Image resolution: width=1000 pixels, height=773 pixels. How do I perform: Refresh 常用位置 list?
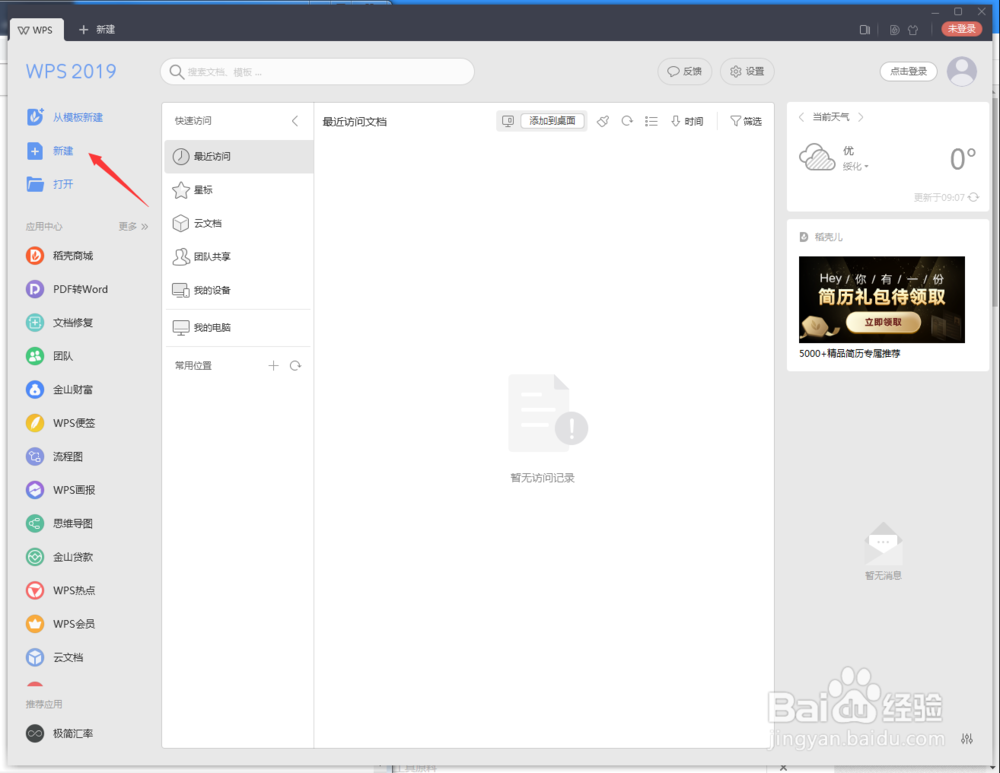click(295, 365)
